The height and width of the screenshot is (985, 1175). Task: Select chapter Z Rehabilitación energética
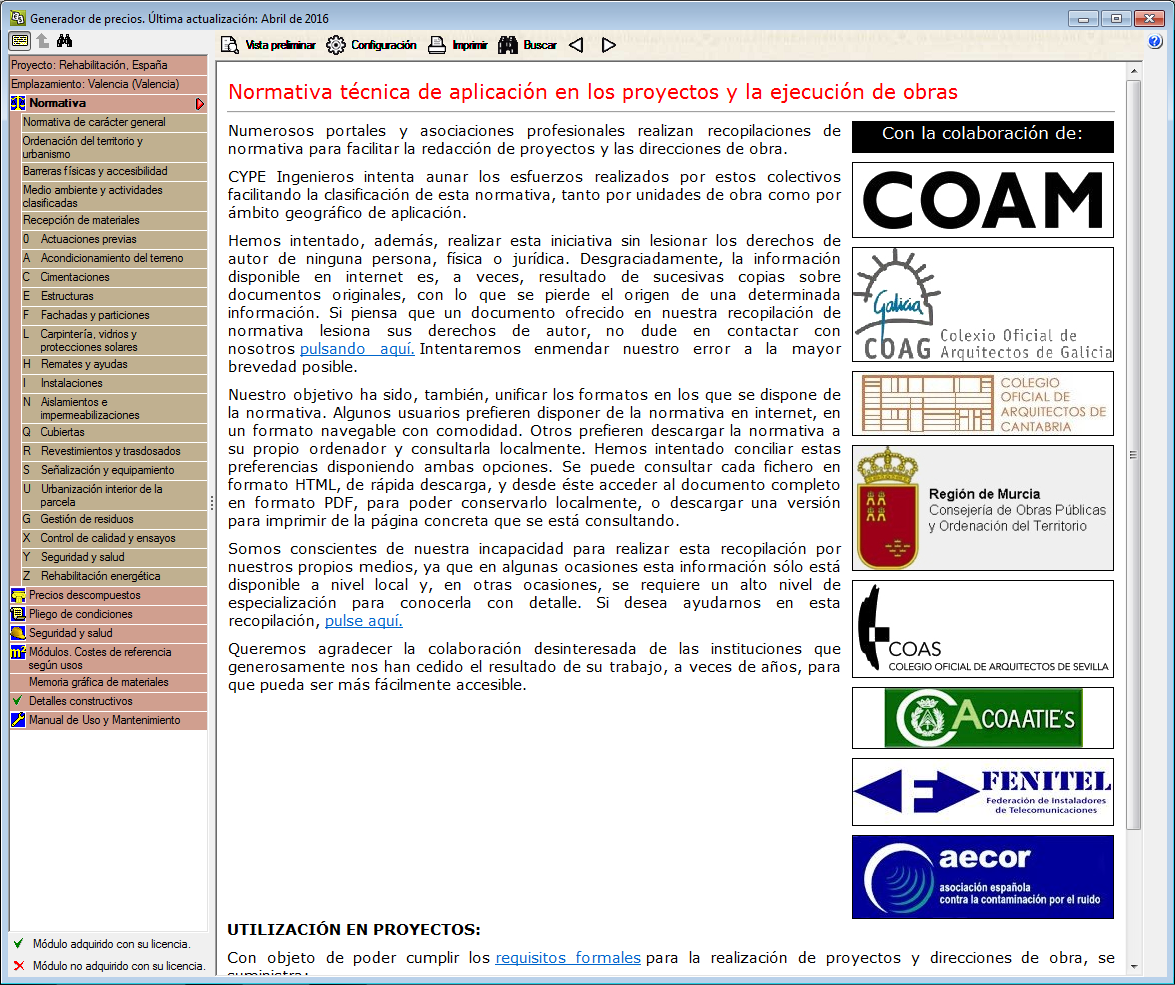(x=115, y=576)
